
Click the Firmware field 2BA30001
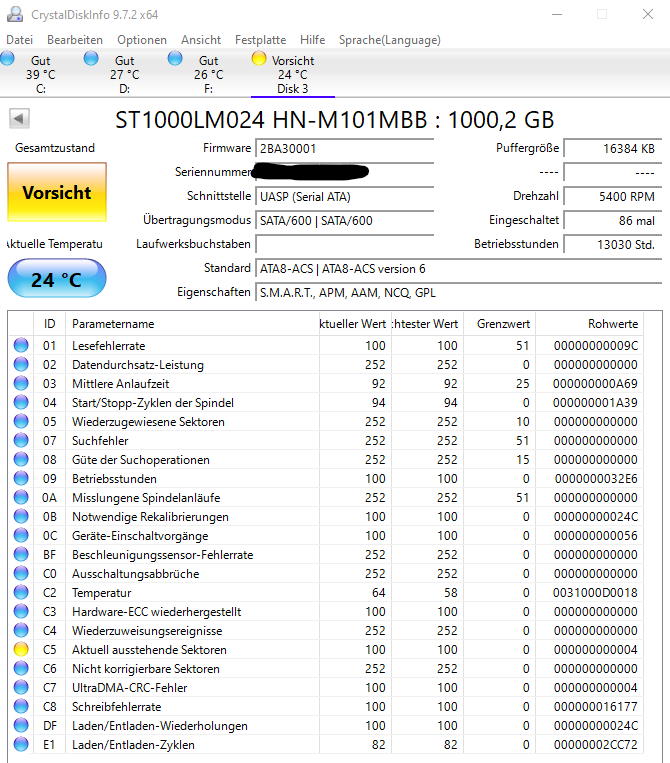[344, 148]
